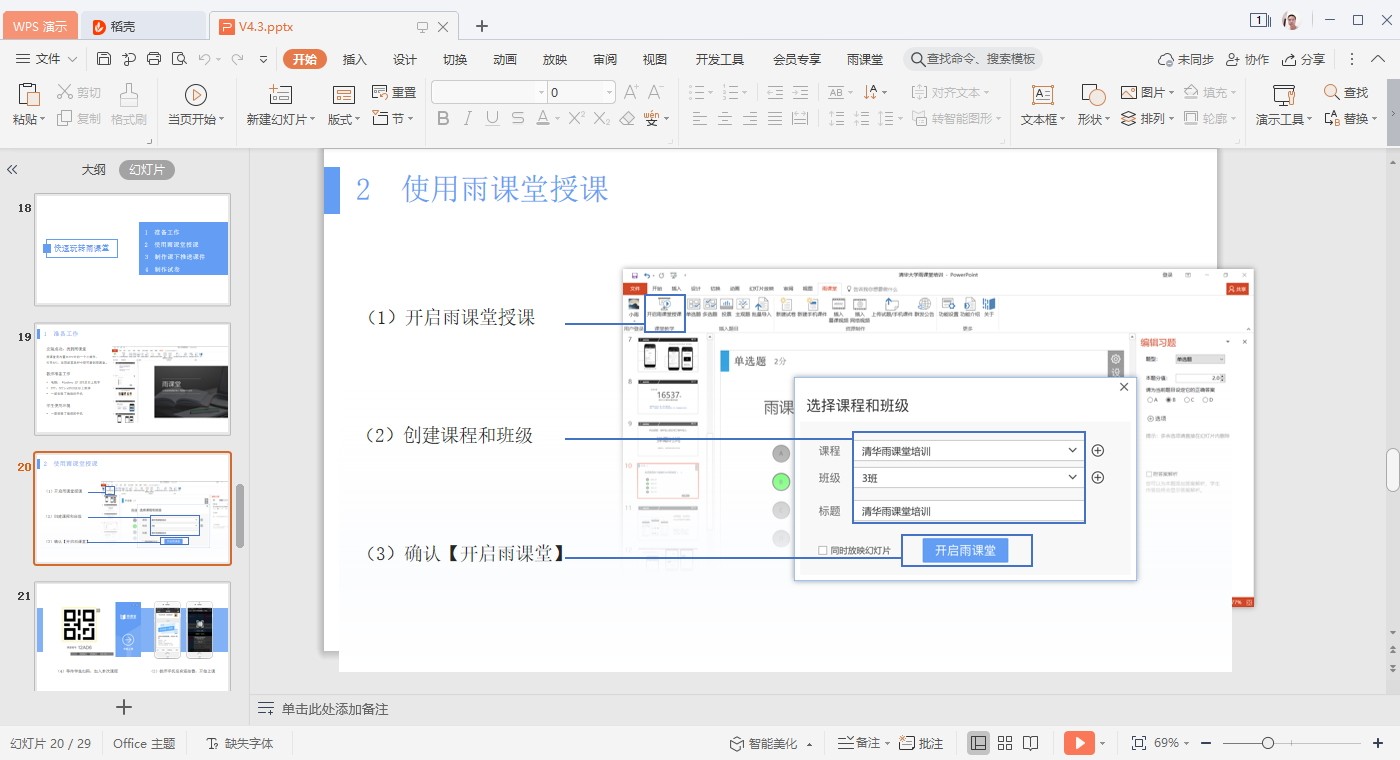
Task: Click the notes area 单击此处添加备注
Action: [335, 709]
